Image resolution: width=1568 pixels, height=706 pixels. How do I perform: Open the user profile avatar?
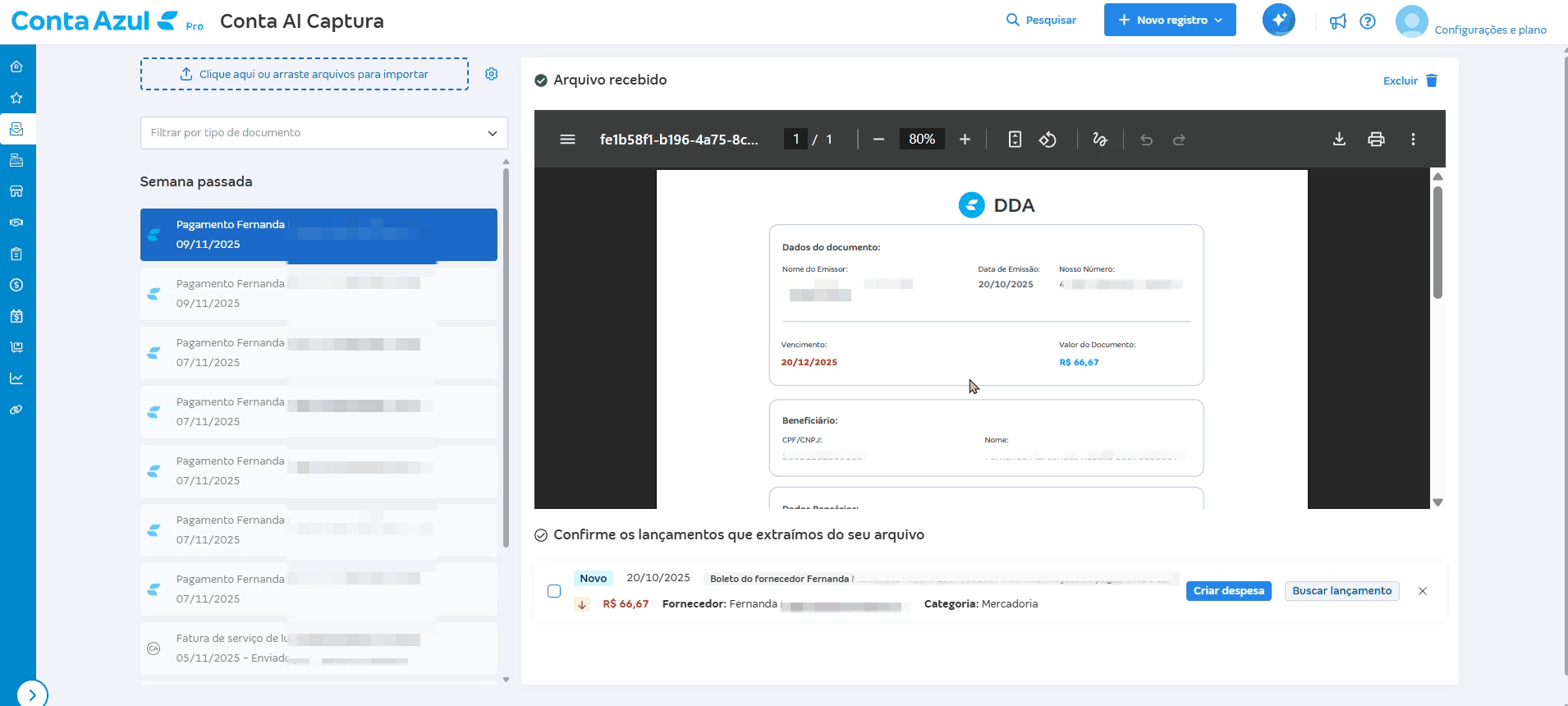click(1411, 21)
